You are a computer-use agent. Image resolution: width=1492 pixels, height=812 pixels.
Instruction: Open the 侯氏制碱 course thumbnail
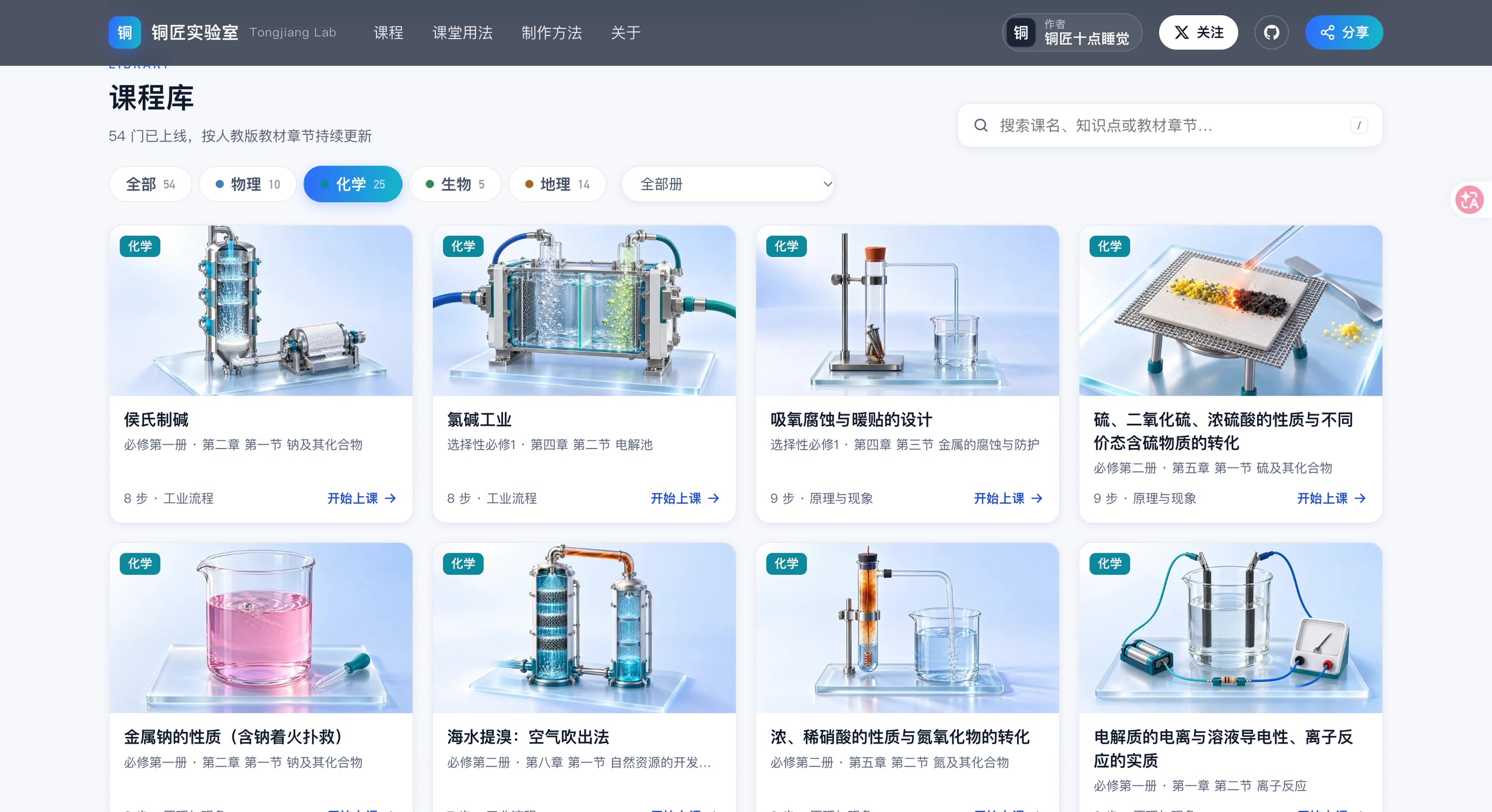pos(261,310)
